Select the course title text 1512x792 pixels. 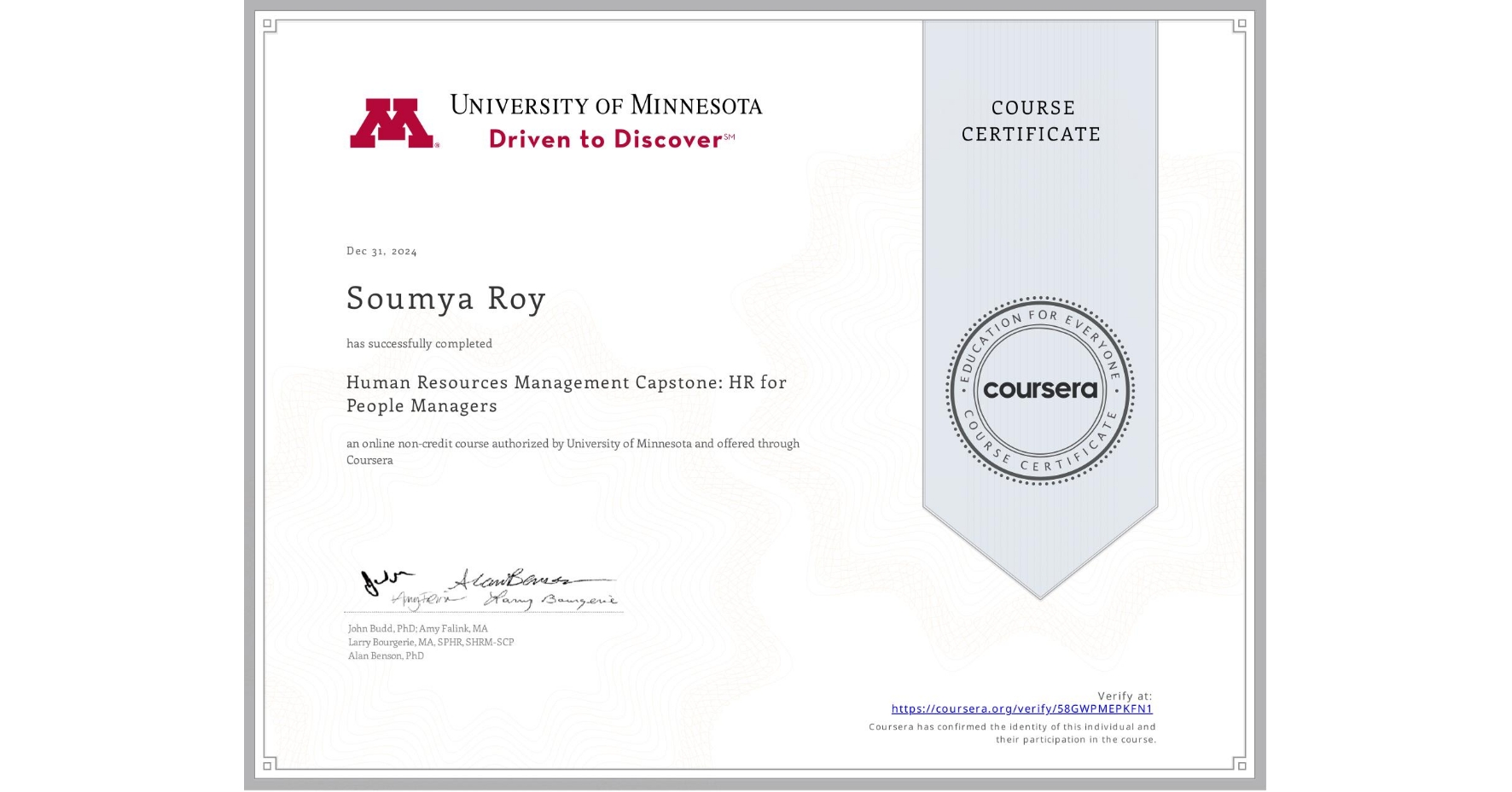click(x=566, y=393)
